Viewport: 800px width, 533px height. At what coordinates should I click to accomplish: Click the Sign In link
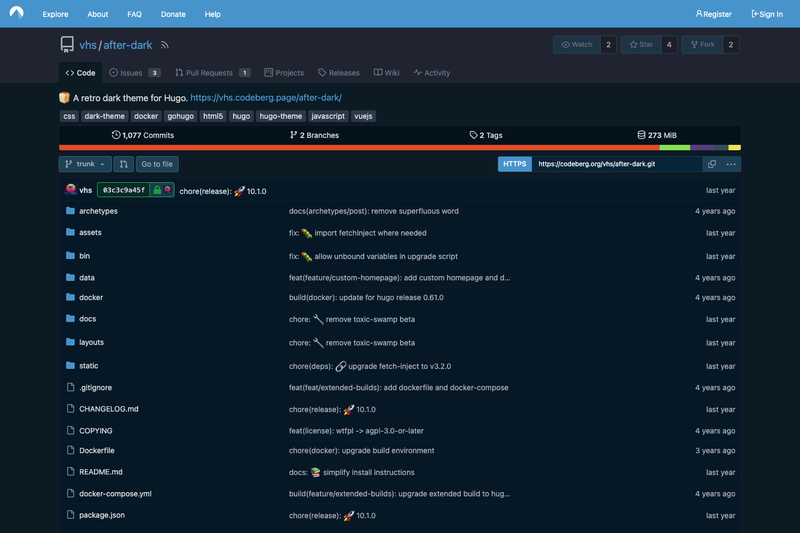pos(767,14)
